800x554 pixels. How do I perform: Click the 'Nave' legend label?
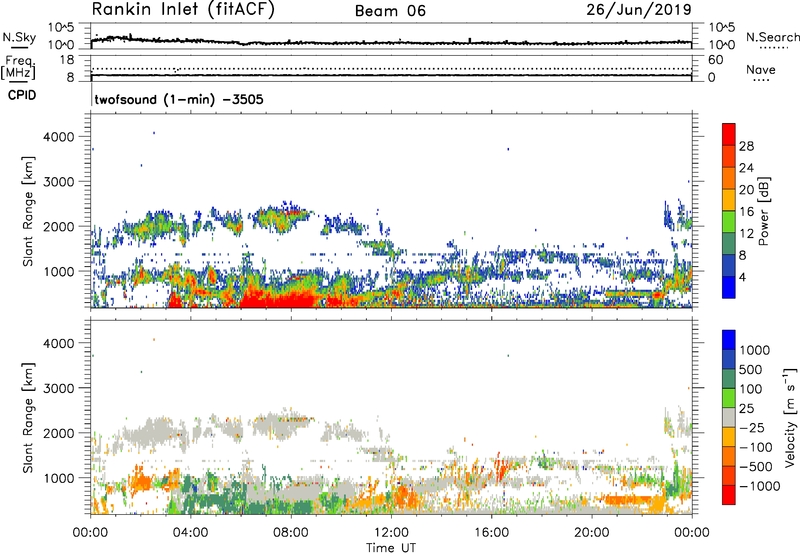761,70
